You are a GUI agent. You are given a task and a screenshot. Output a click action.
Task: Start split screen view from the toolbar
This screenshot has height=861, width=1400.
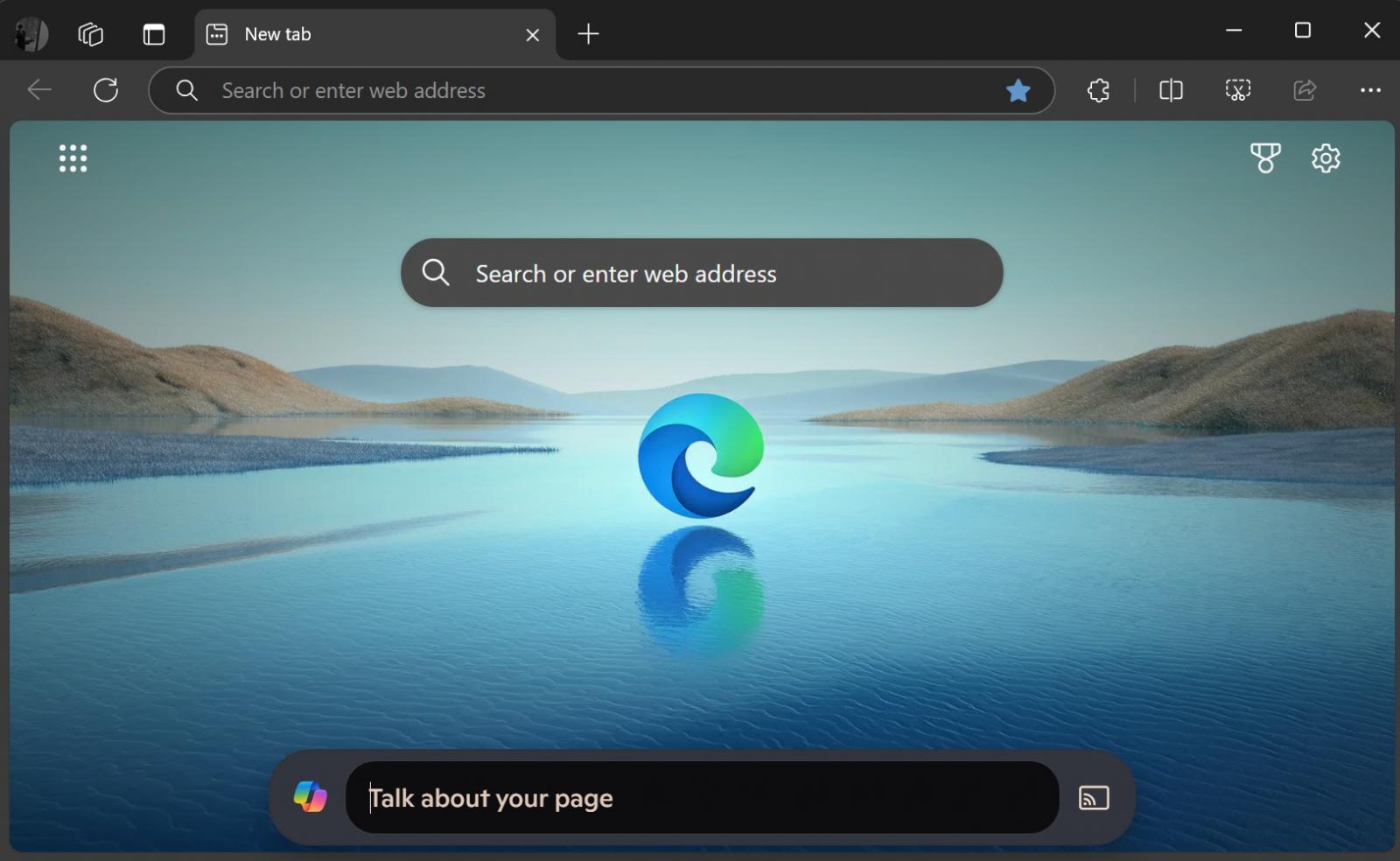point(1171,90)
